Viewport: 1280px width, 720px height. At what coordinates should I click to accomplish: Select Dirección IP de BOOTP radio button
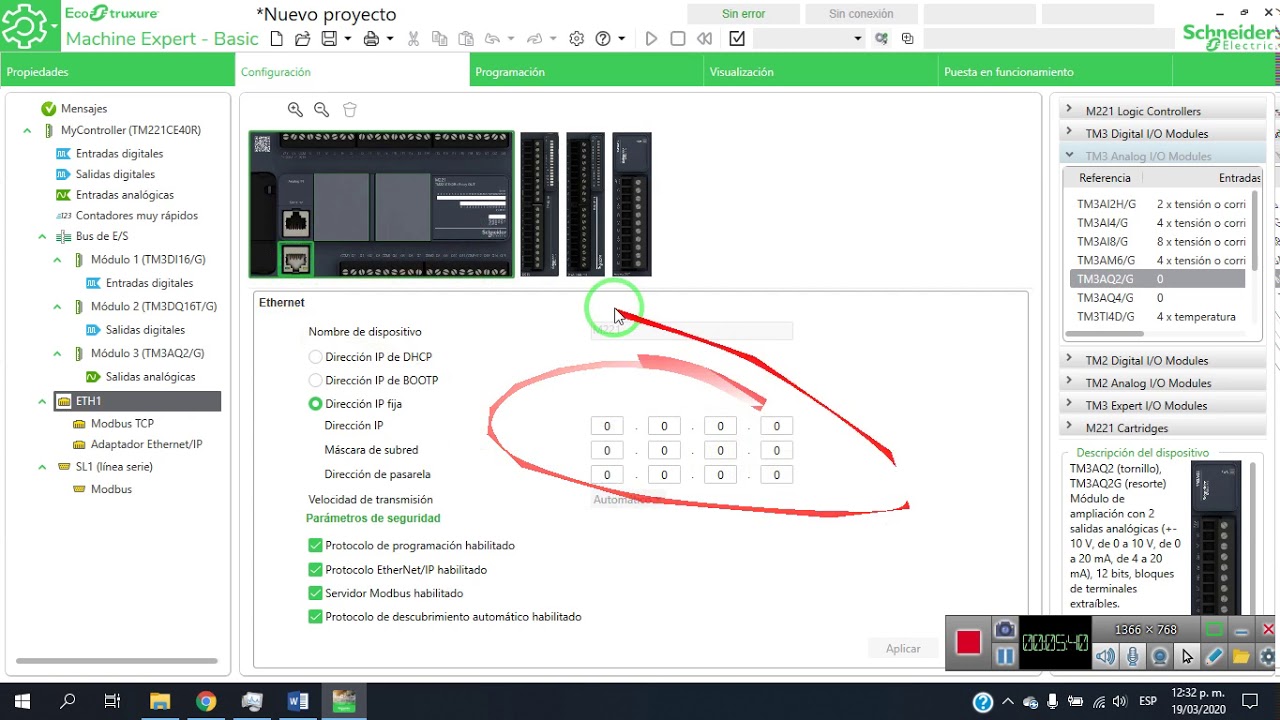pos(316,381)
